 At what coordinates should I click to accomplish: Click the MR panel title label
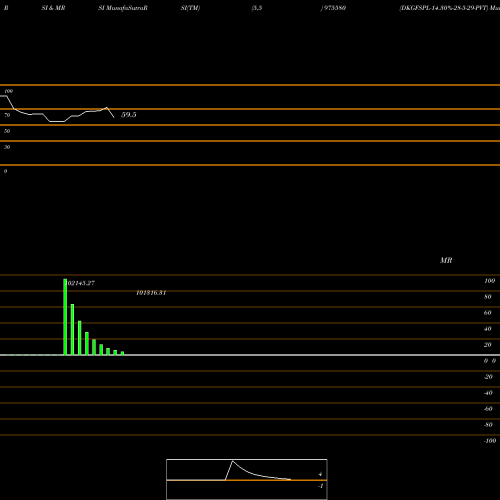coord(446,260)
